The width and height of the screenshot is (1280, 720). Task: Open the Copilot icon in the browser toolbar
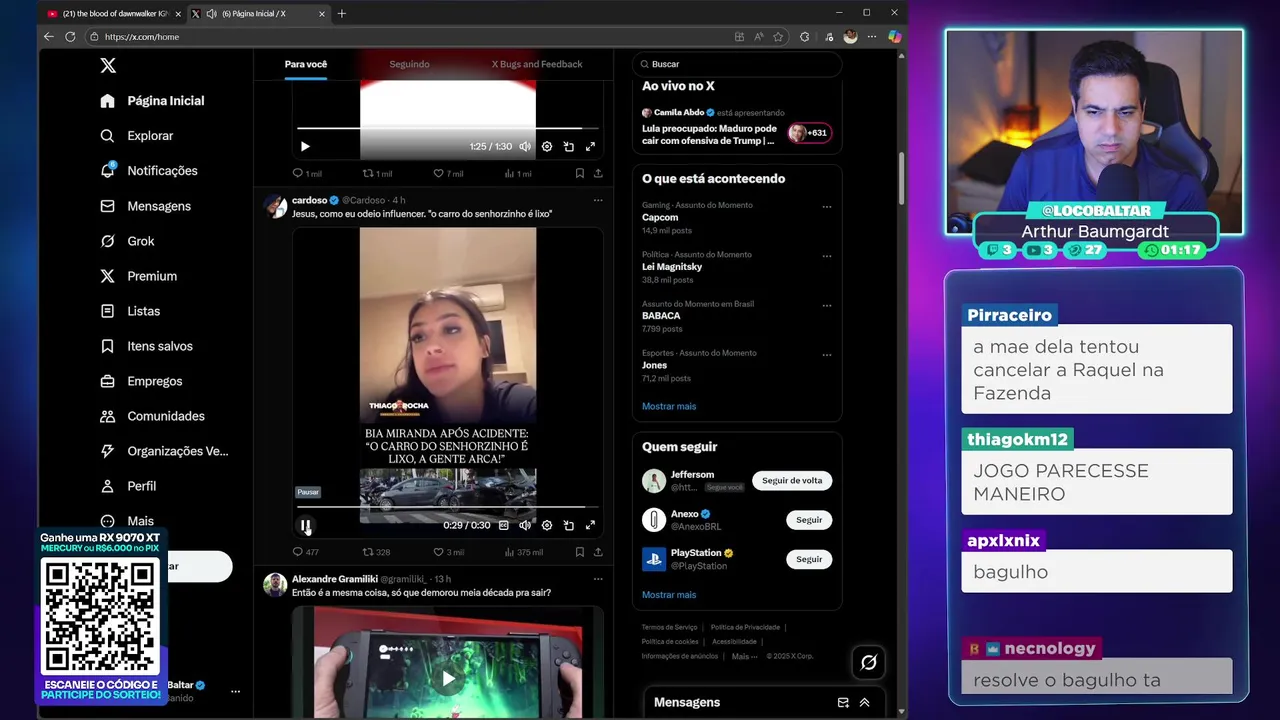894,37
